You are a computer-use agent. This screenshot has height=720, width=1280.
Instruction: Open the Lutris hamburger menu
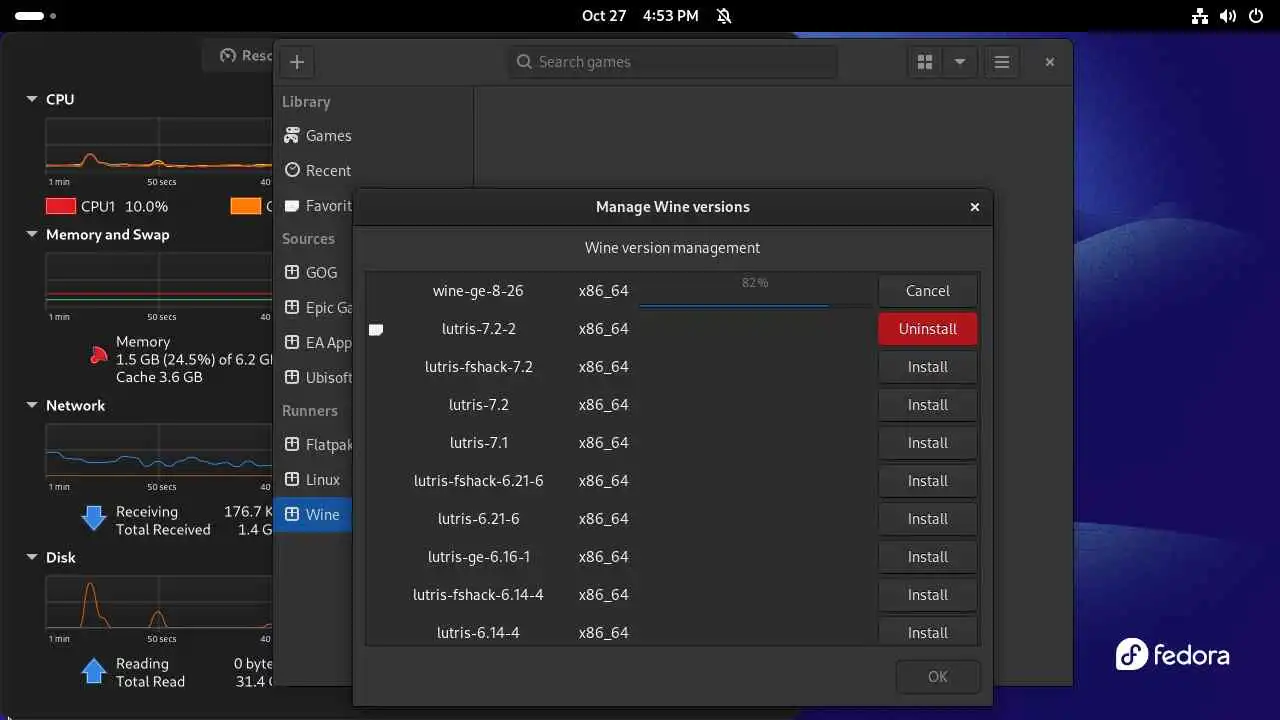(1002, 62)
